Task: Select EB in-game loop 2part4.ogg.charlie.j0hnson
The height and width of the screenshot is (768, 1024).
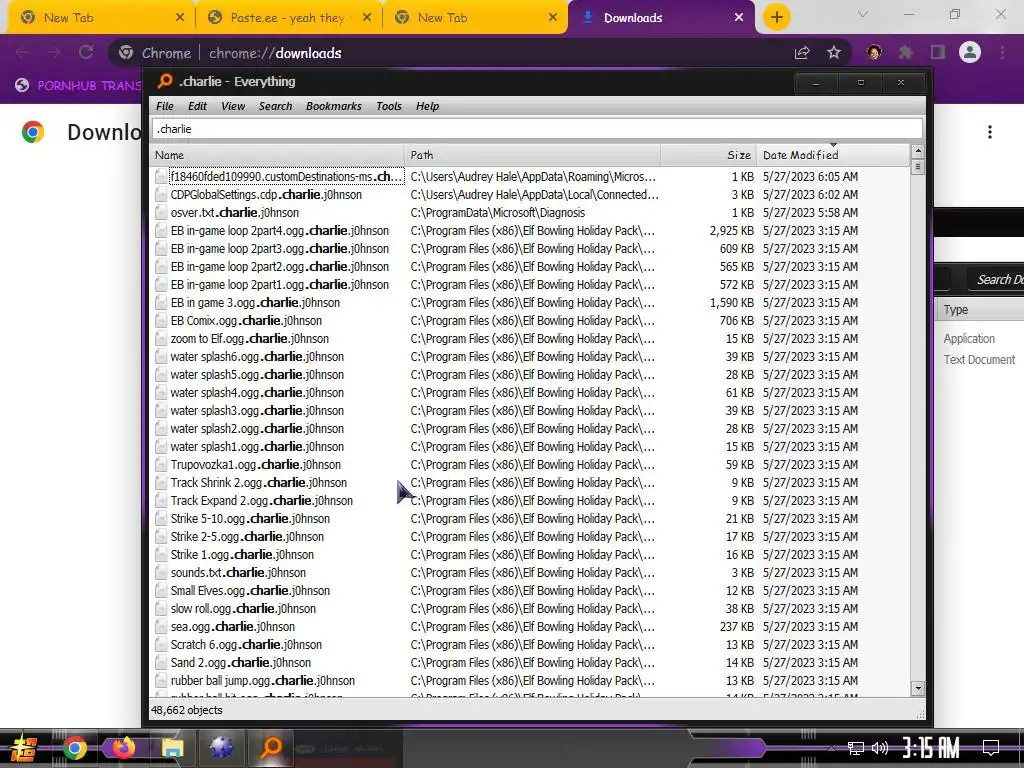Action: [280, 231]
